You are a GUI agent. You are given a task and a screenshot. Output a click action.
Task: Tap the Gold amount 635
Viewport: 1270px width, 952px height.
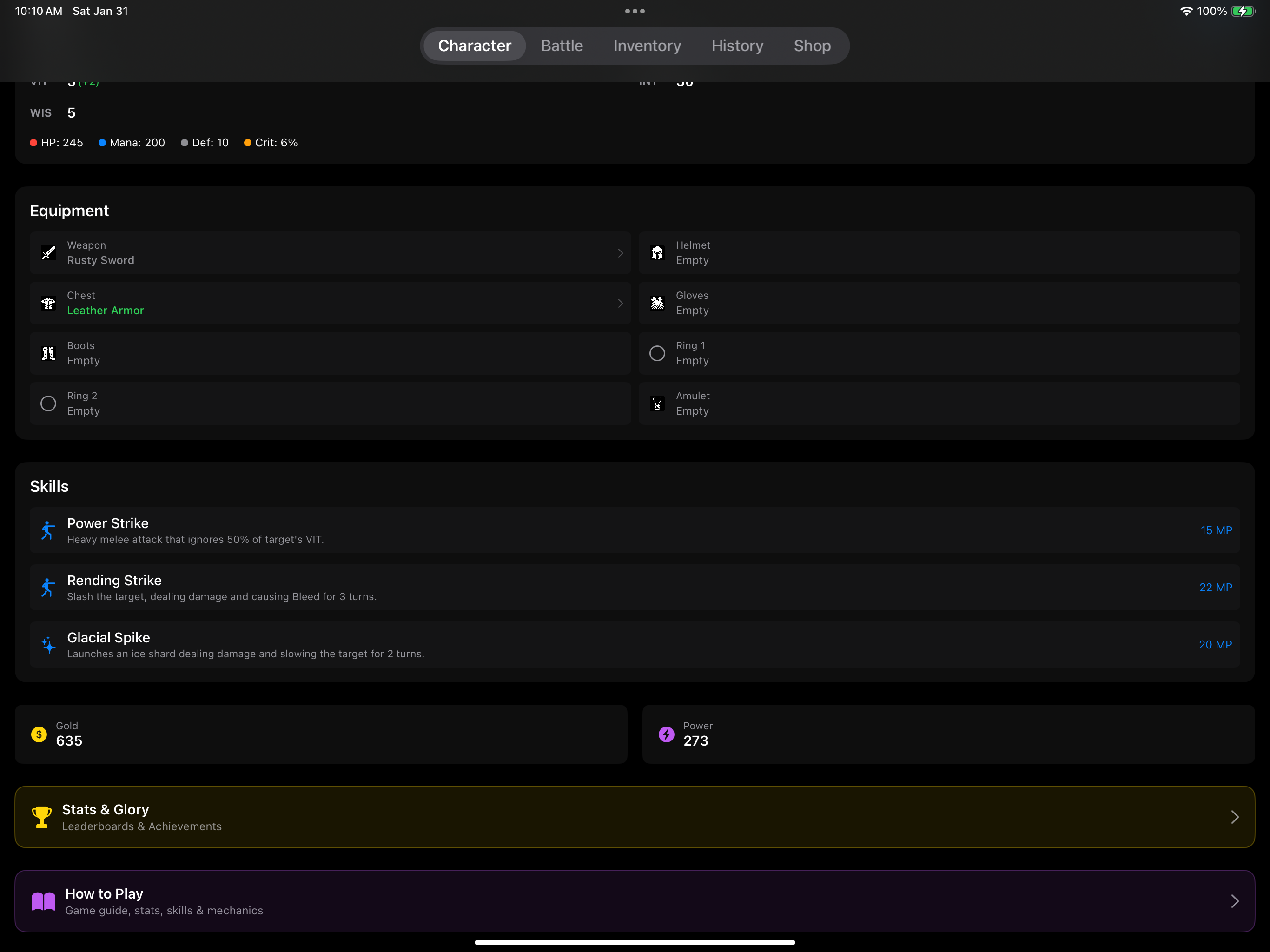(69, 740)
